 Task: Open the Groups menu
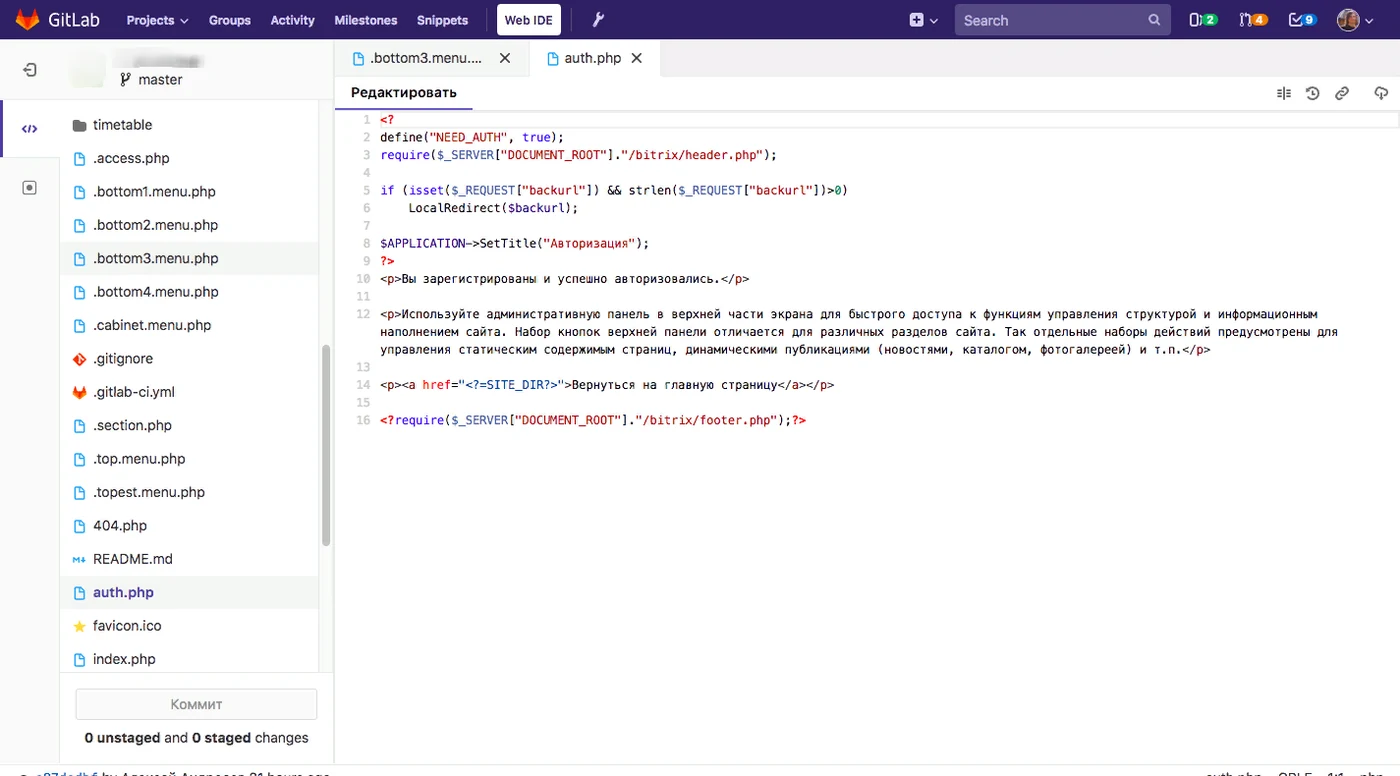[230, 20]
